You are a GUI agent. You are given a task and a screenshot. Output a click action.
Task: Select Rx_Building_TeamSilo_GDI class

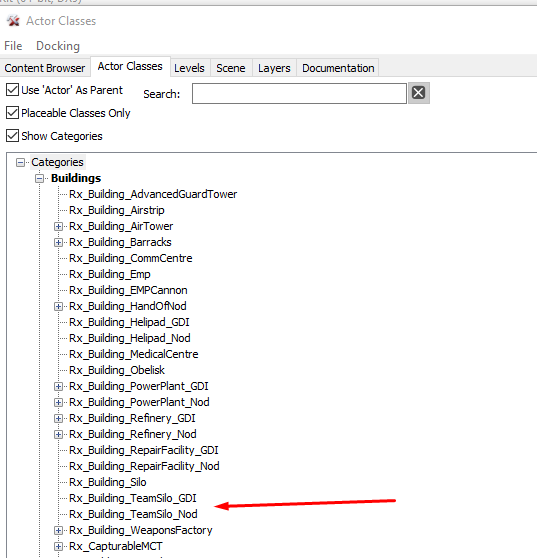tap(133, 499)
